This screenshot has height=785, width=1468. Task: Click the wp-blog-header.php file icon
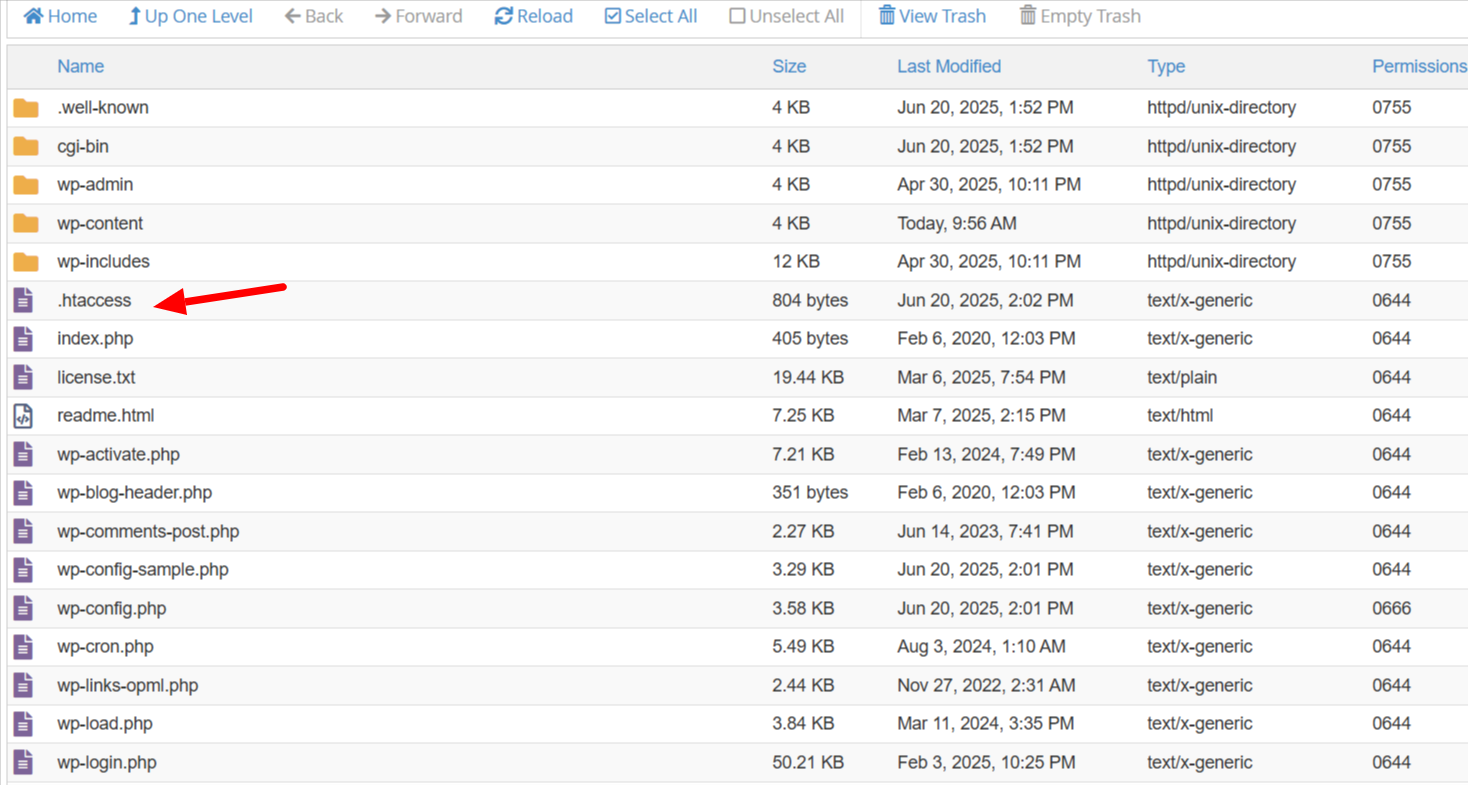coord(23,493)
